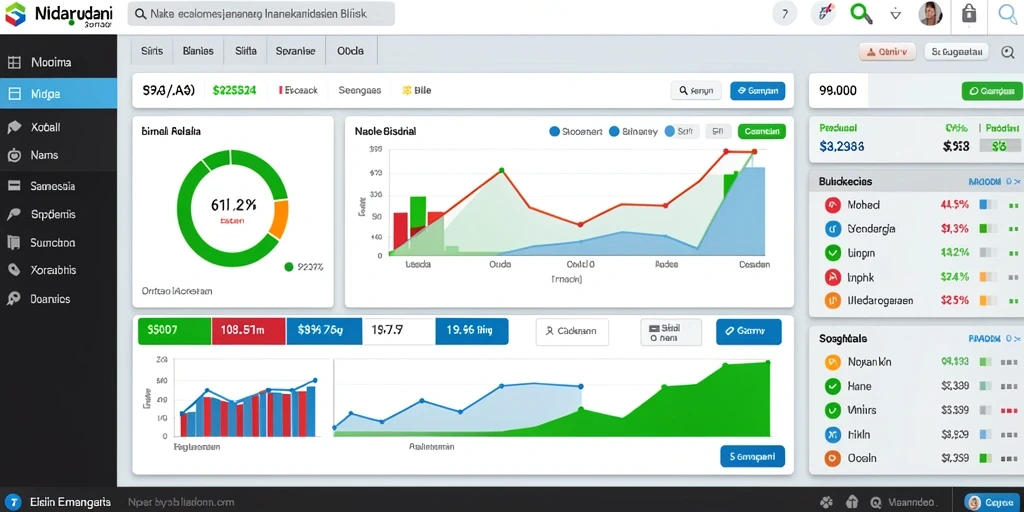Switch to the Blanies tab

pos(198,50)
